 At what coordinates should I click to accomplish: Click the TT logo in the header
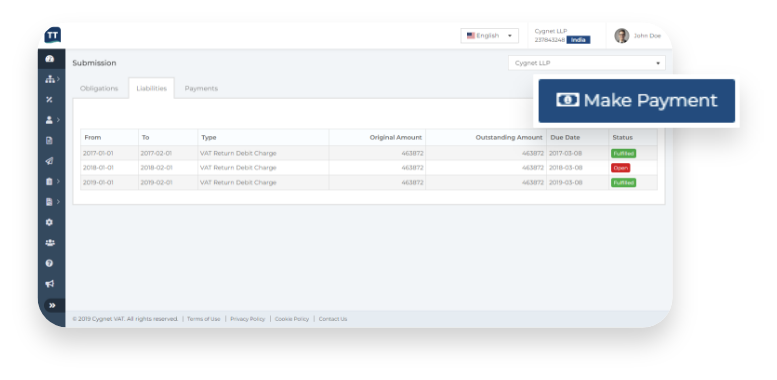pyautogui.click(x=53, y=35)
